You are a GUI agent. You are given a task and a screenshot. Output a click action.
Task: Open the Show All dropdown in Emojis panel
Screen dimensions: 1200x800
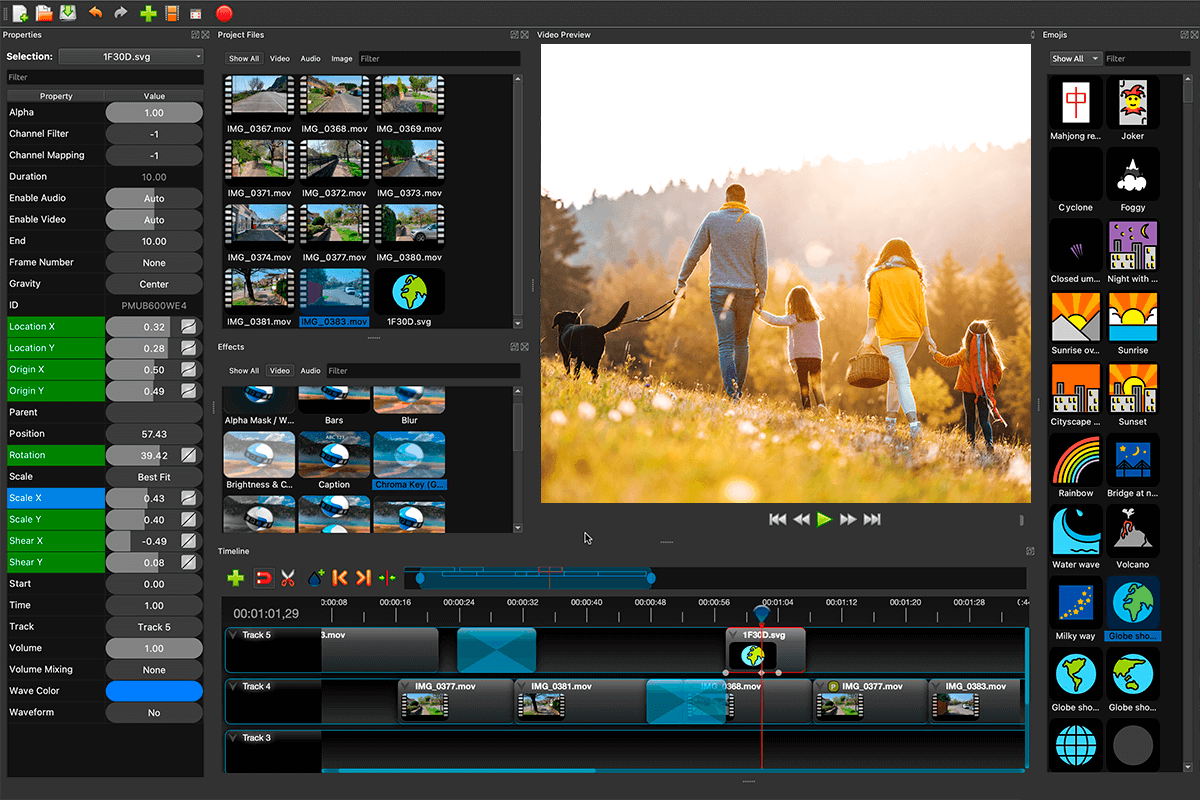(1074, 58)
